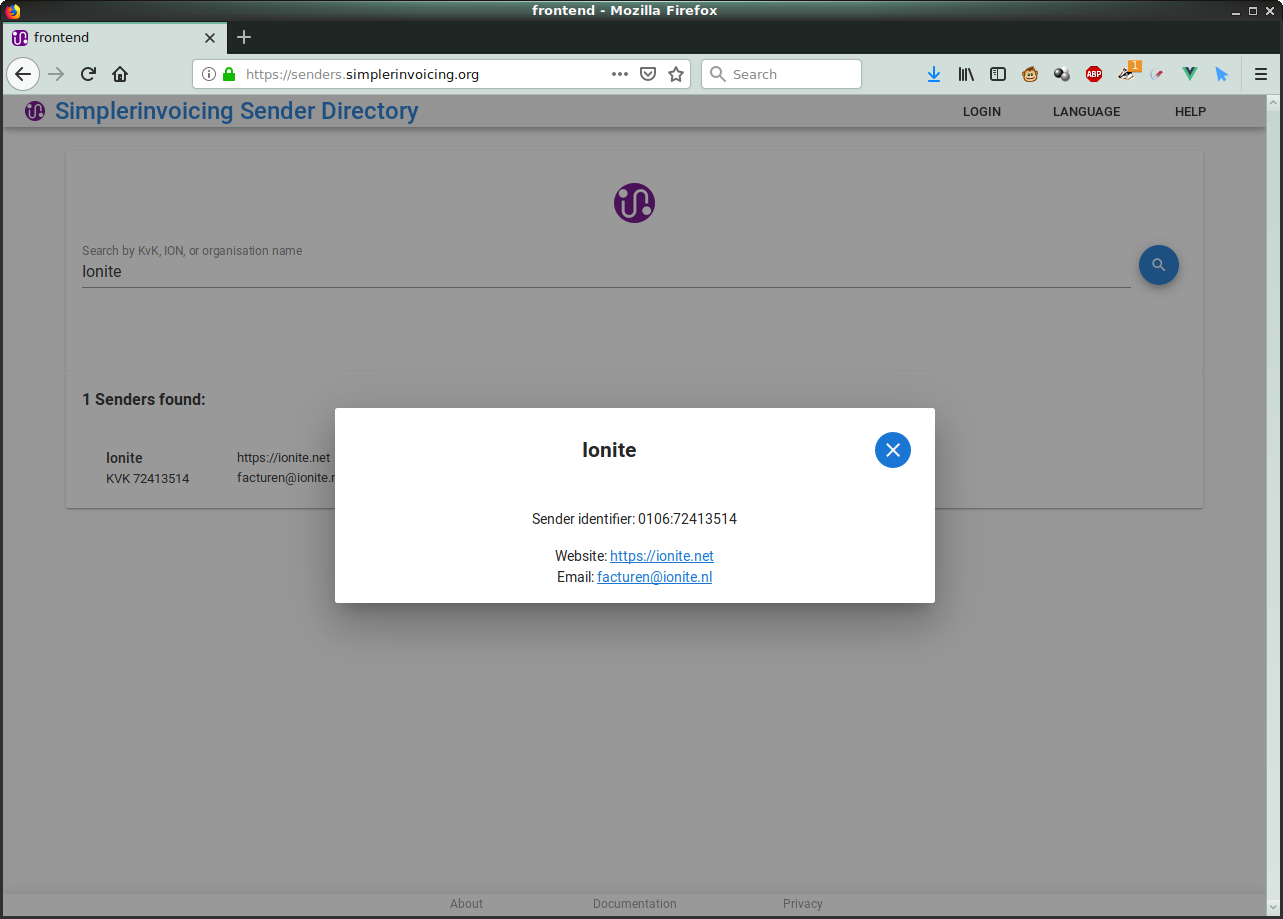Open the LANGUAGE menu
Screen dimensions: 1283x919
1086,112
